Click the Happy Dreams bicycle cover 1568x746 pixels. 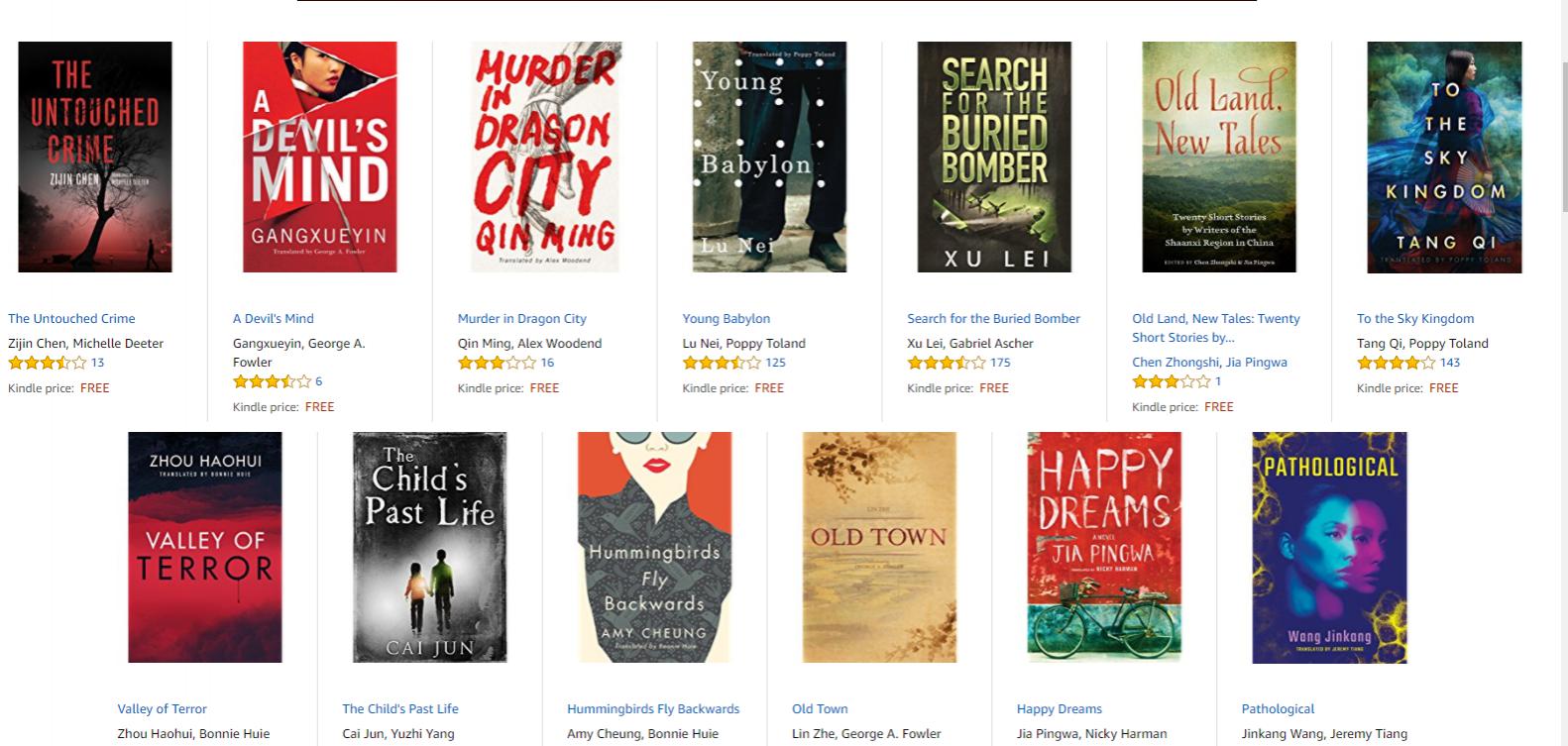1104,547
